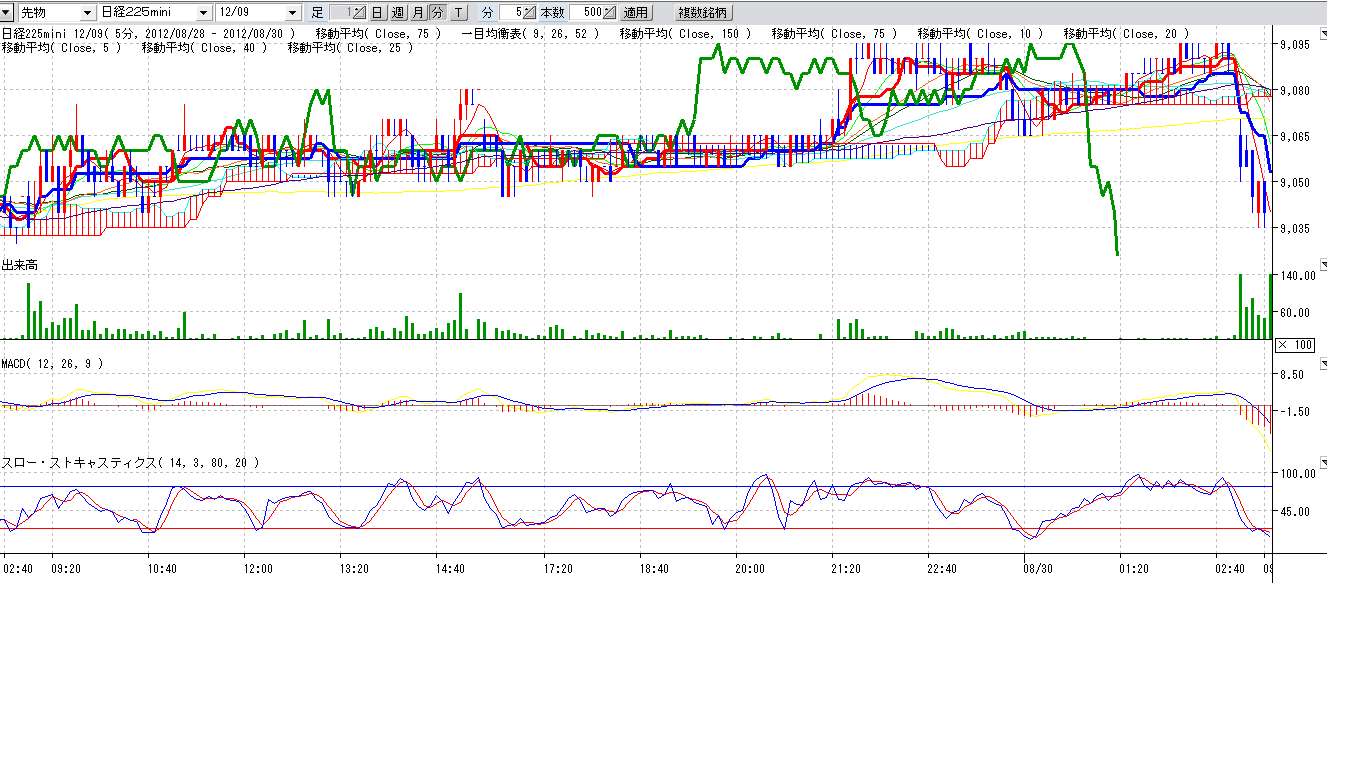Switch to weekly (週) candle interval

pos(397,13)
